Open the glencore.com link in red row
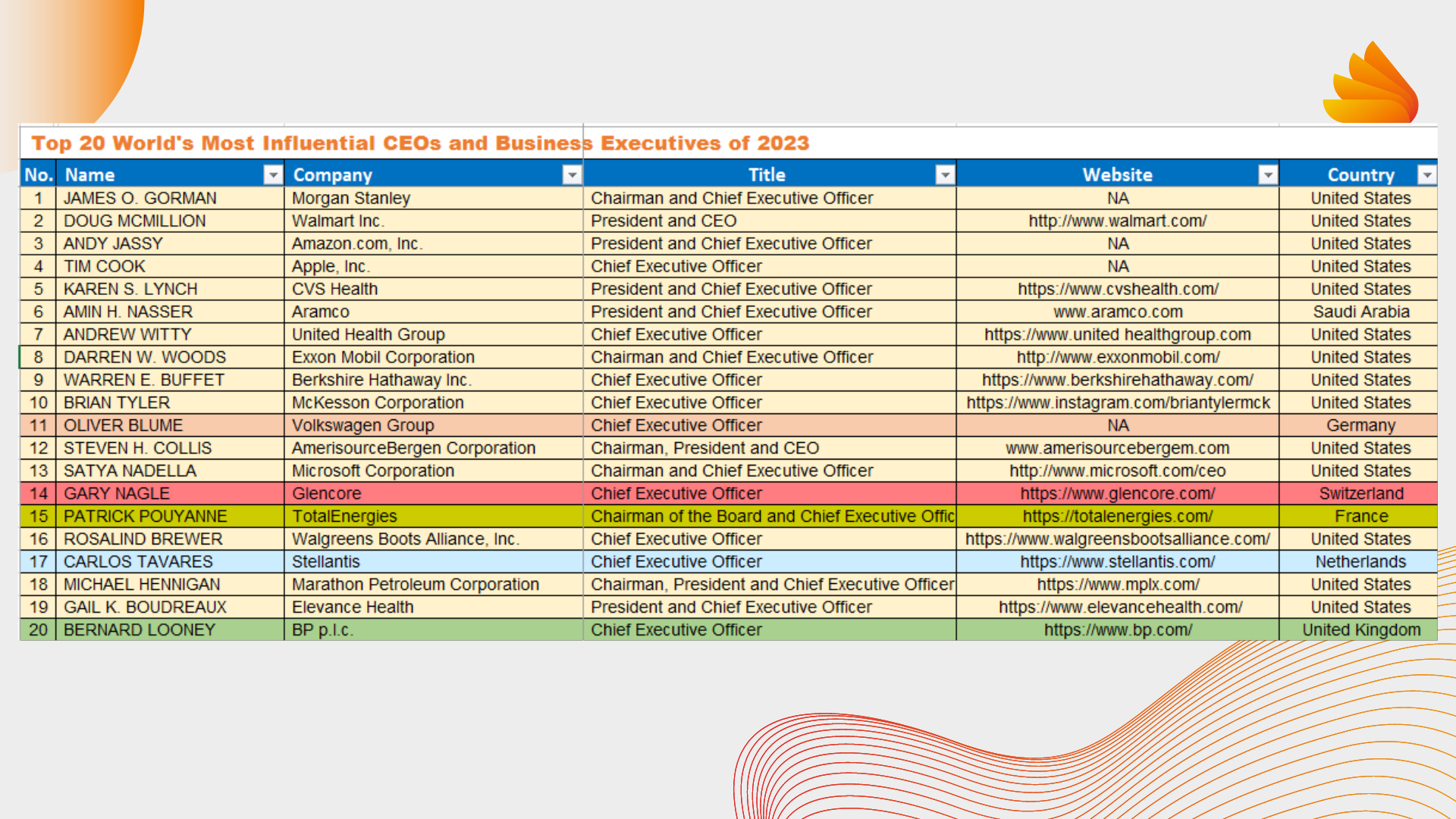1456x819 pixels. tap(1117, 494)
